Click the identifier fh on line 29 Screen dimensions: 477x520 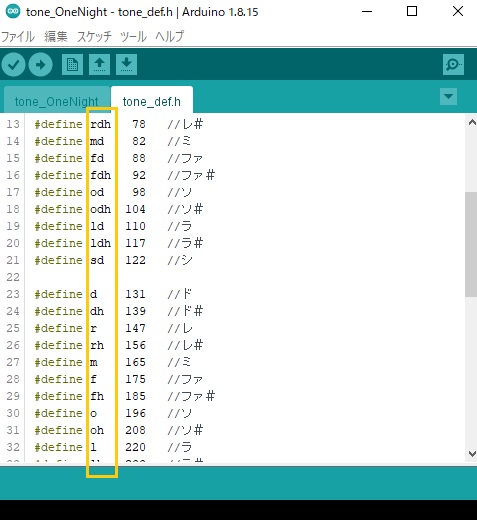(97, 396)
